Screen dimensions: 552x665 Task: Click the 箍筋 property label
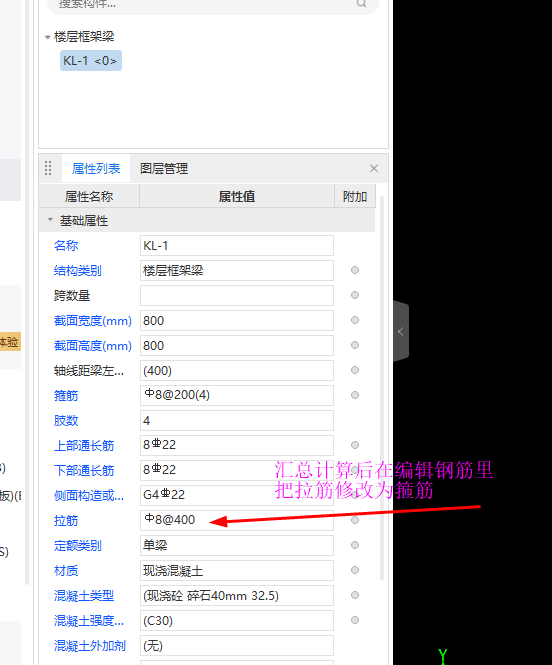(66, 396)
